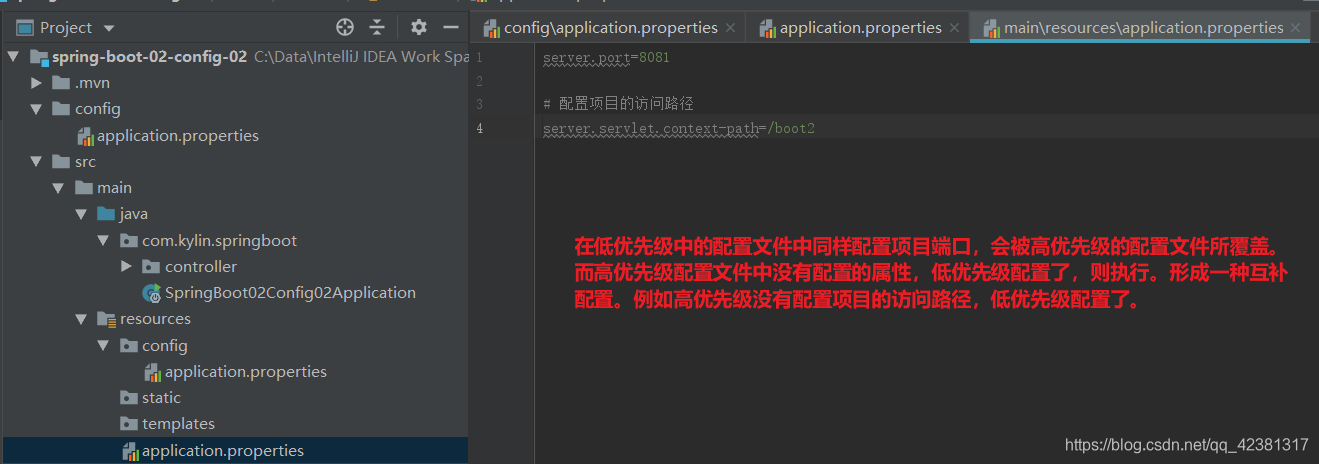
Task: Select the resources folder icon
Action: 105,319
